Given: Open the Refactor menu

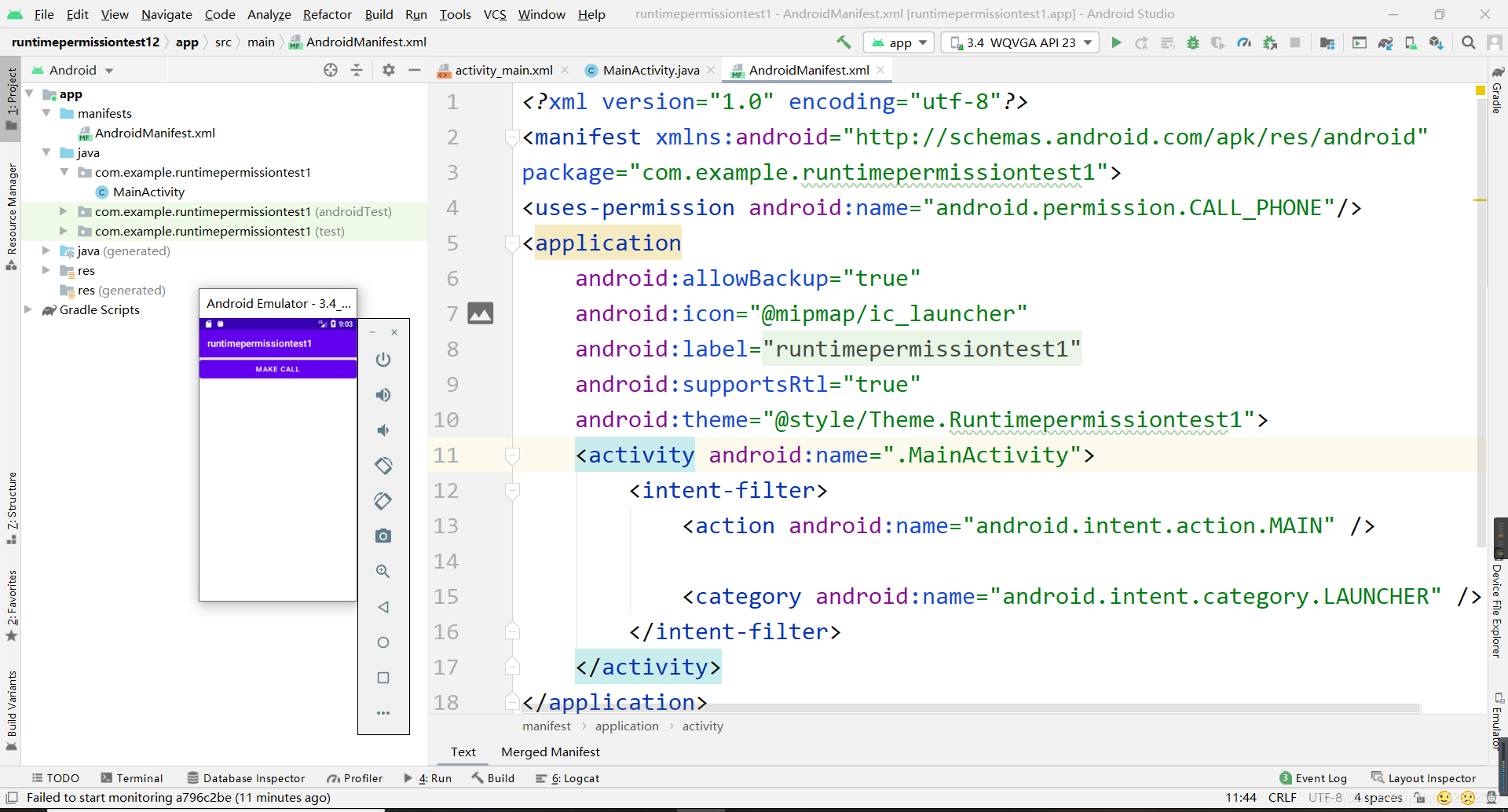Looking at the screenshot, I should [327, 14].
